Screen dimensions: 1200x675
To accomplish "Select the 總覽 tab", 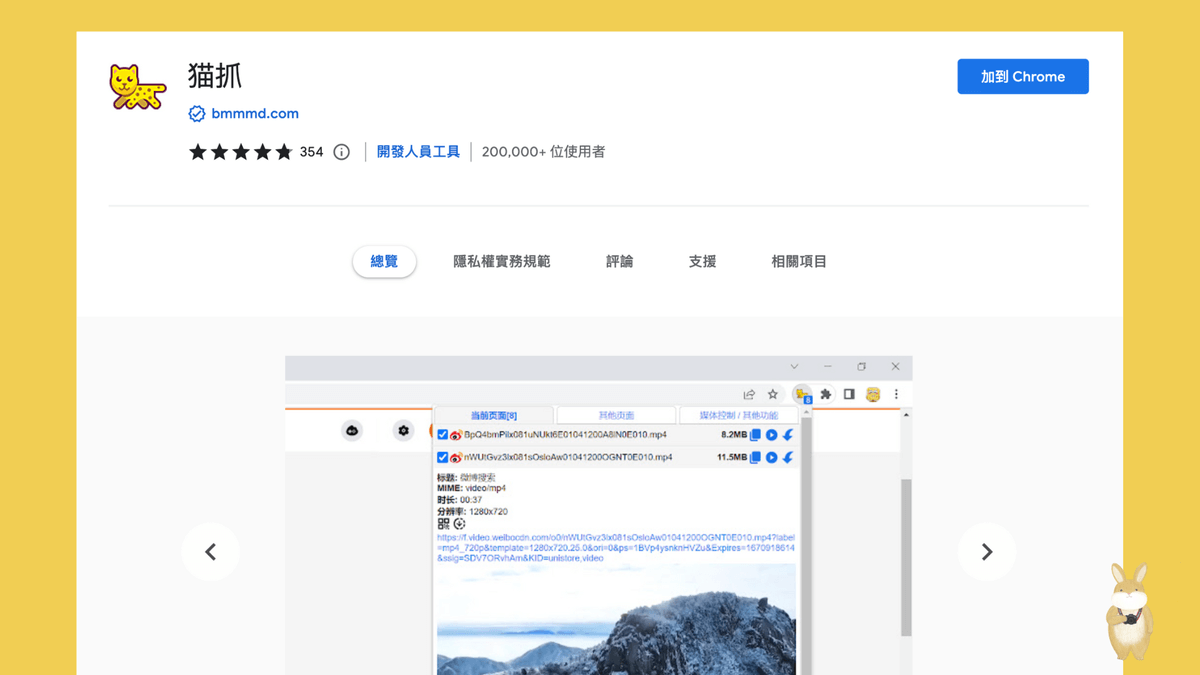I will click(x=384, y=262).
